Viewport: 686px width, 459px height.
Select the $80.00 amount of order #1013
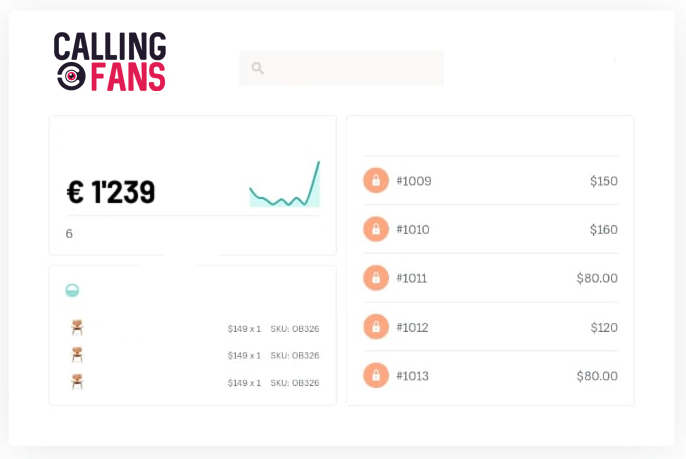tap(597, 376)
